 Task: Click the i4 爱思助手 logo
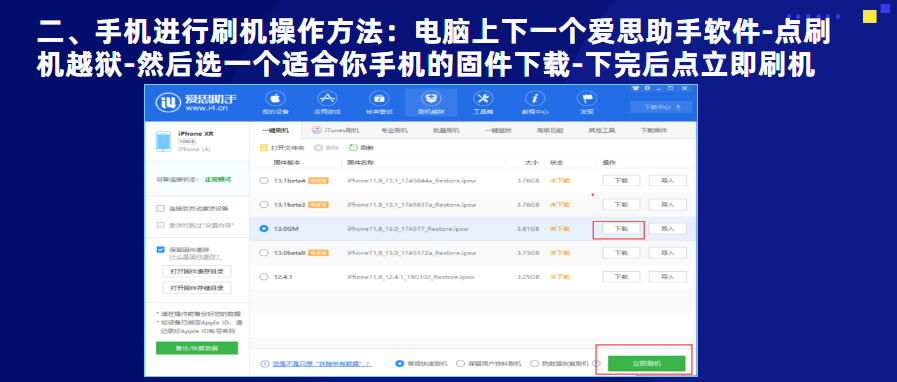click(196, 102)
